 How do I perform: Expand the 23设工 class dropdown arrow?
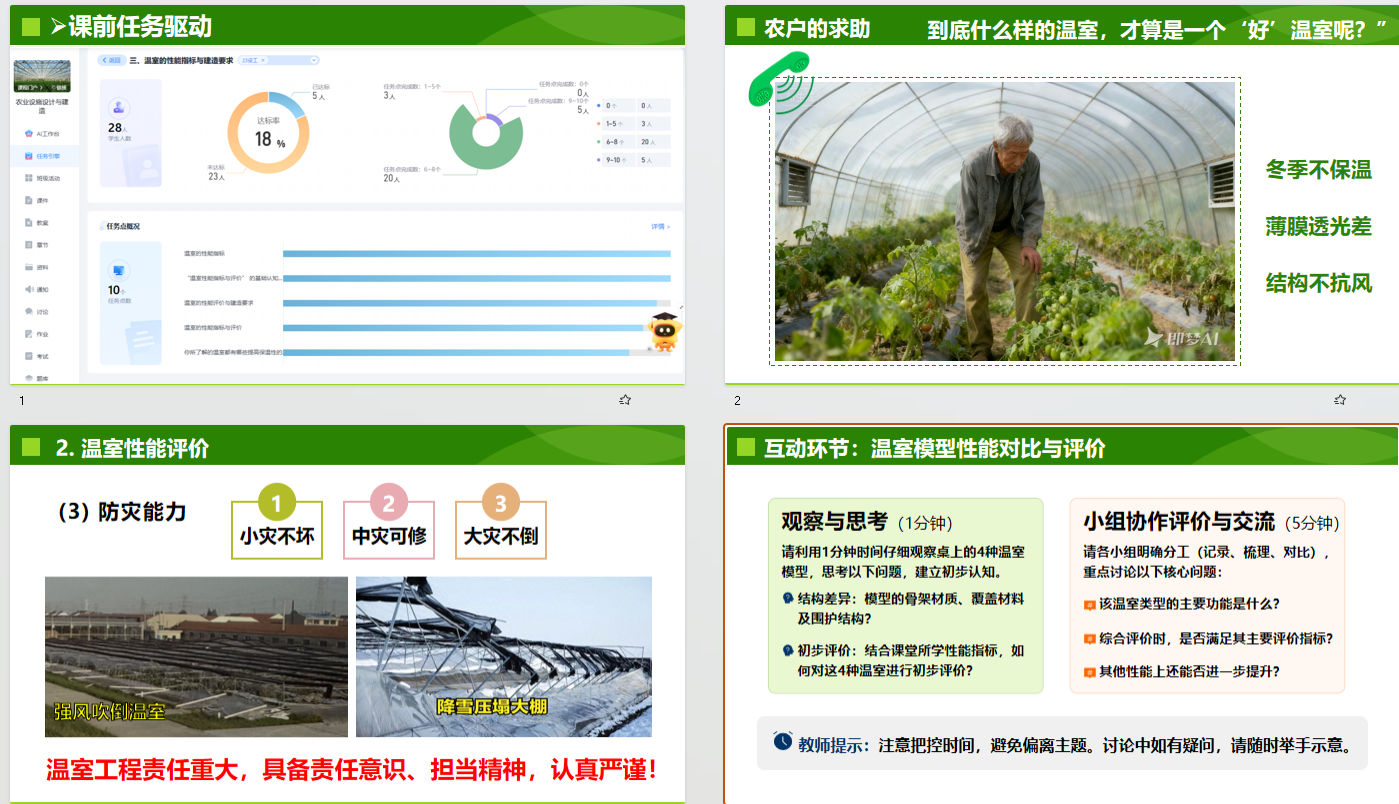(x=314, y=60)
